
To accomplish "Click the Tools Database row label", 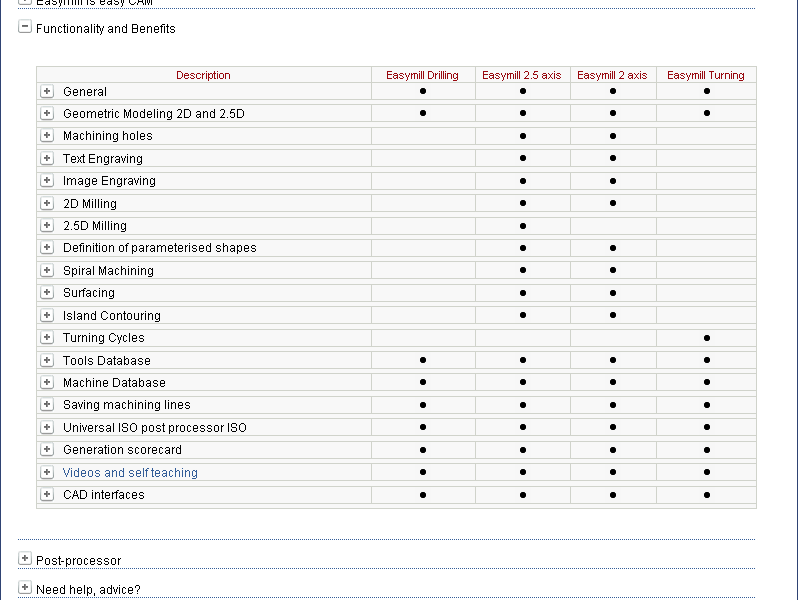I will coord(107,361).
